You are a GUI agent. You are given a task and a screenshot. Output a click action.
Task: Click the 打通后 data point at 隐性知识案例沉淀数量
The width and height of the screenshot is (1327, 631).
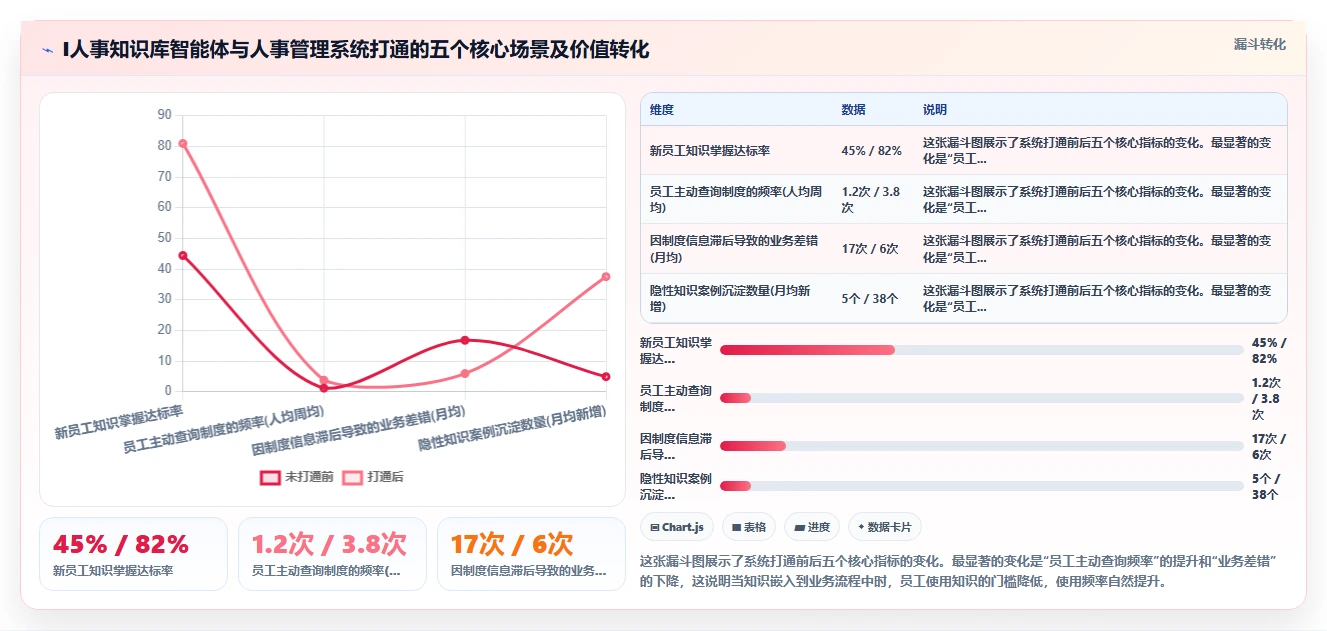point(606,276)
